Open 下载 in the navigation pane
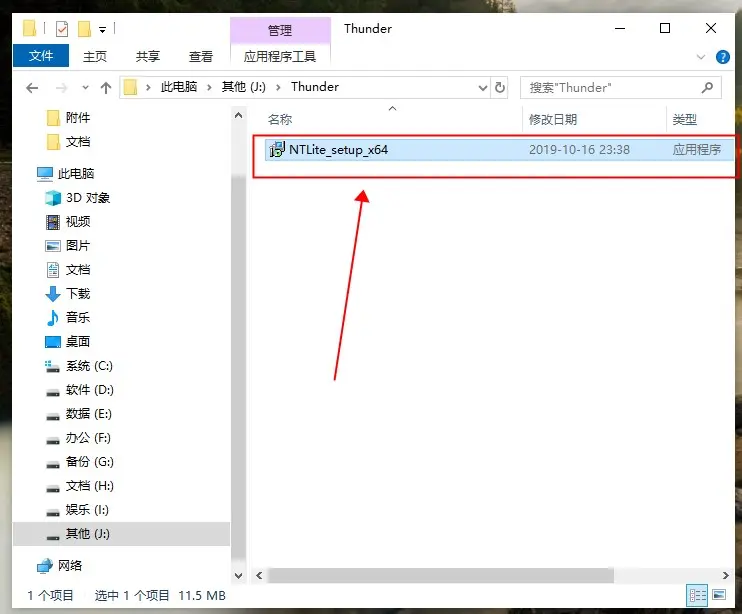 68,294
